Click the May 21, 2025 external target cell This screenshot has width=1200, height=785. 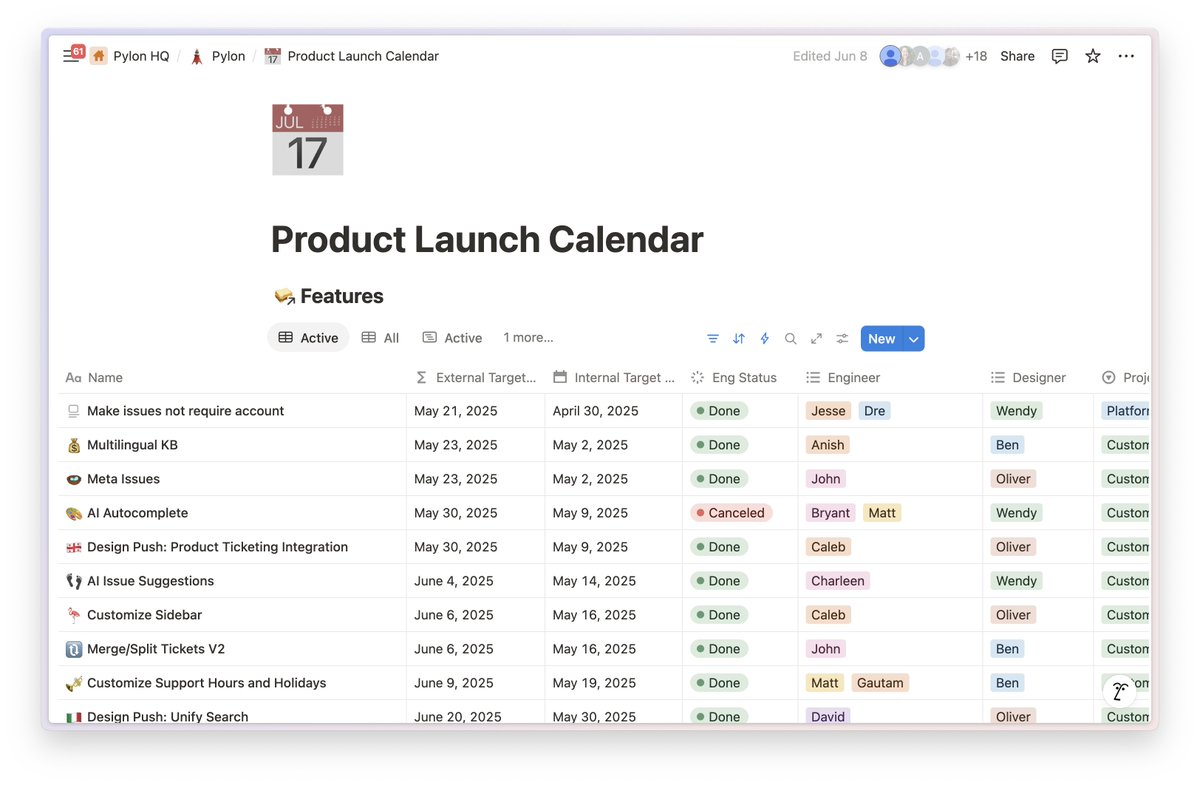click(476, 411)
